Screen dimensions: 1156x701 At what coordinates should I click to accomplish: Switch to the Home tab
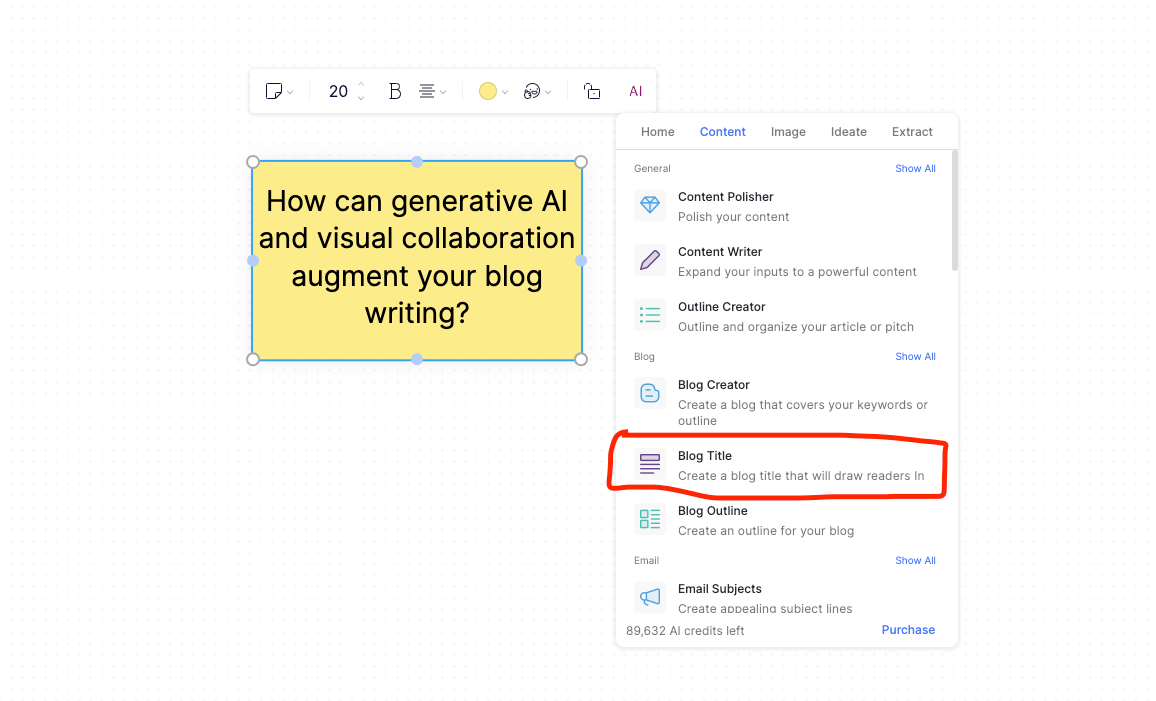pyautogui.click(x=658, y=132)
